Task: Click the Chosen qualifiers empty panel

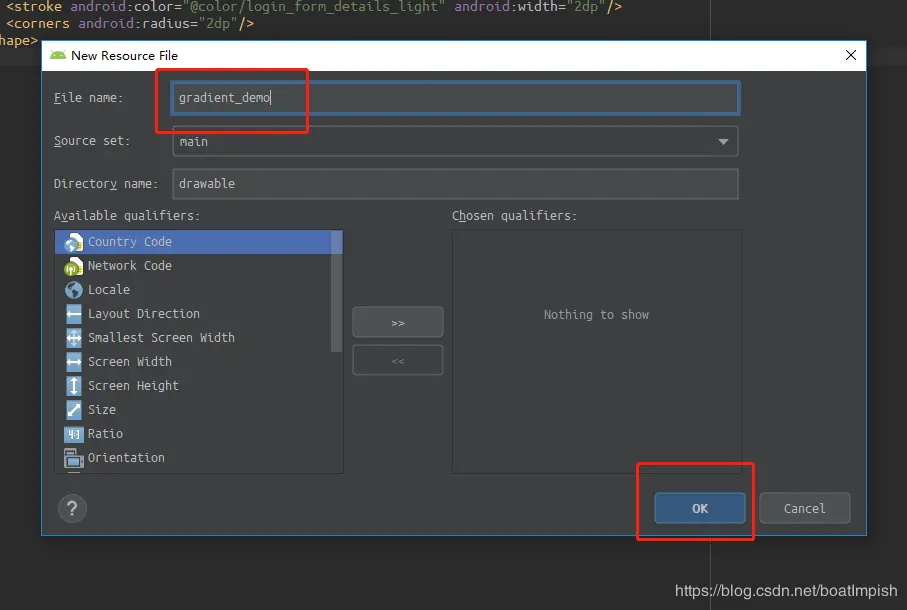Action: tap(596, 352)
